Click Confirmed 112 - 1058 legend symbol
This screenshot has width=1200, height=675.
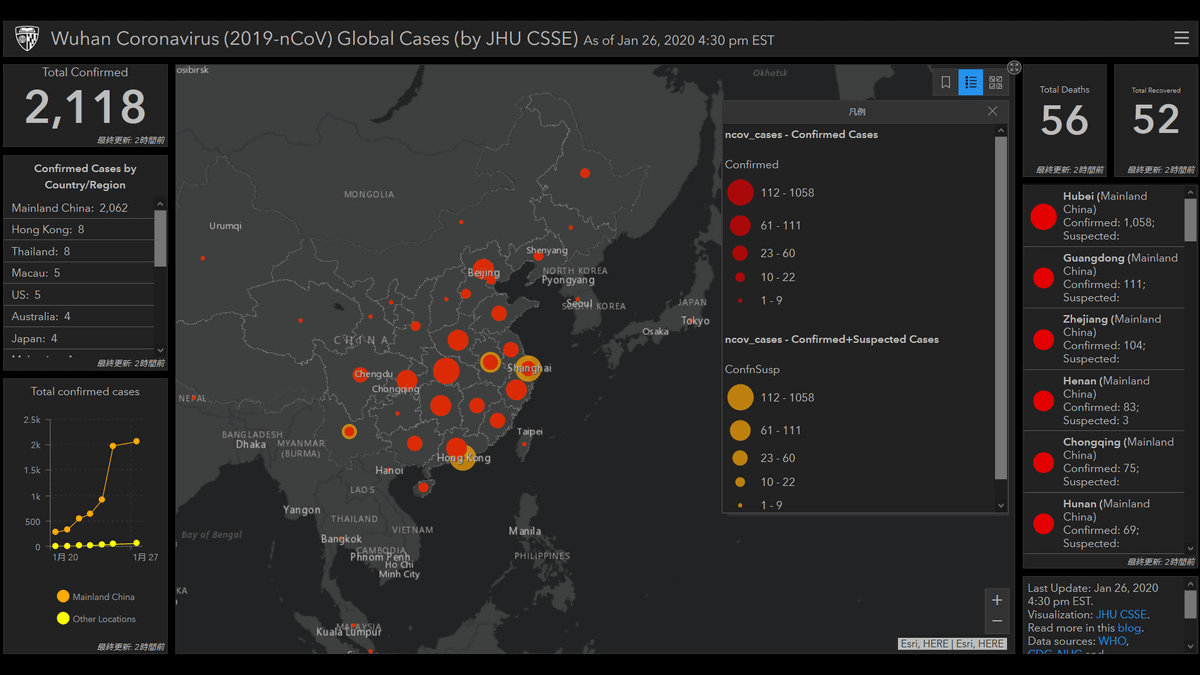pyautogui.click(x=740, y=192)
